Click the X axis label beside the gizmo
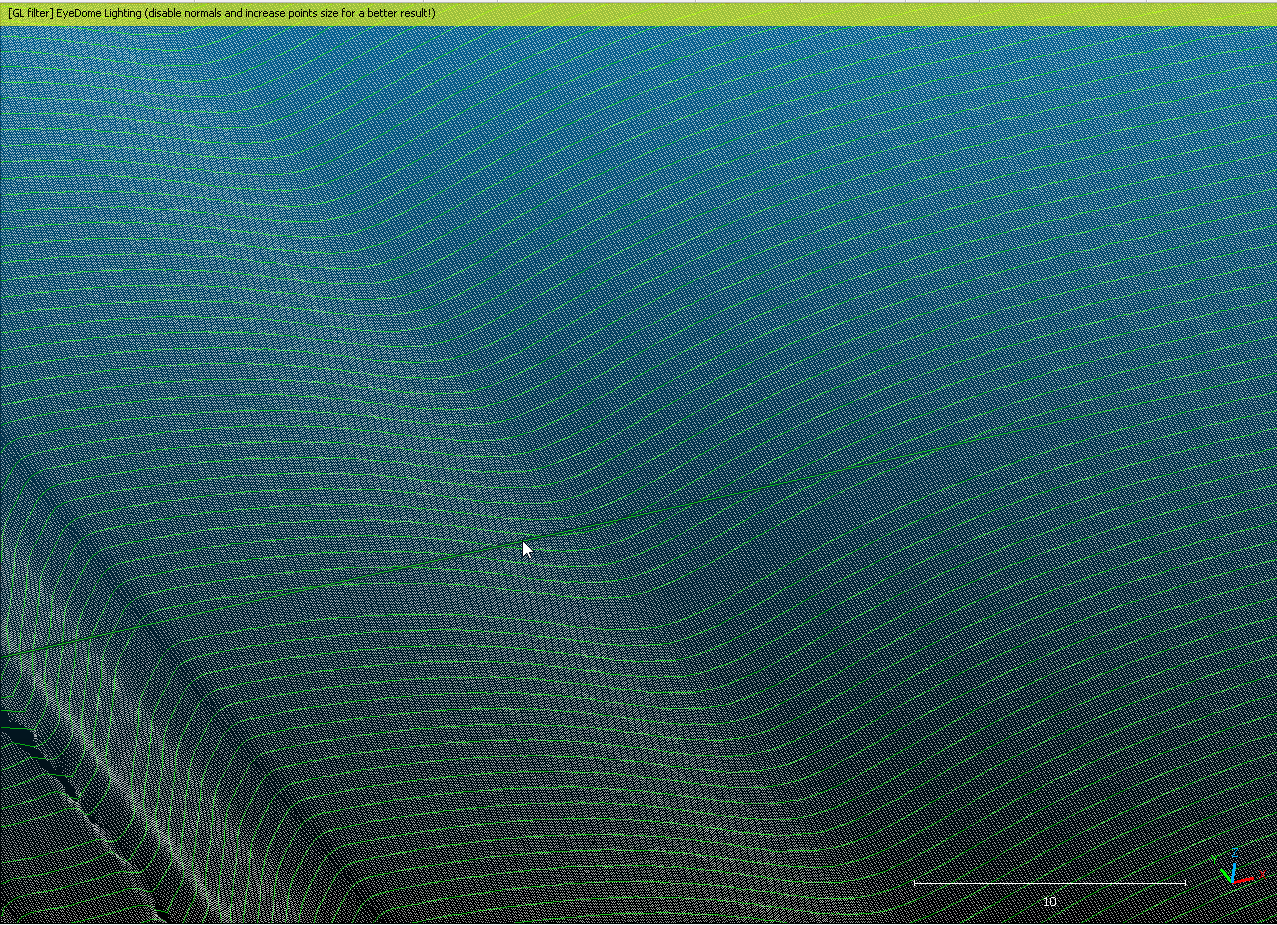The height and width of the screenshot is (925, 1277). click(x=1263, y=873)
